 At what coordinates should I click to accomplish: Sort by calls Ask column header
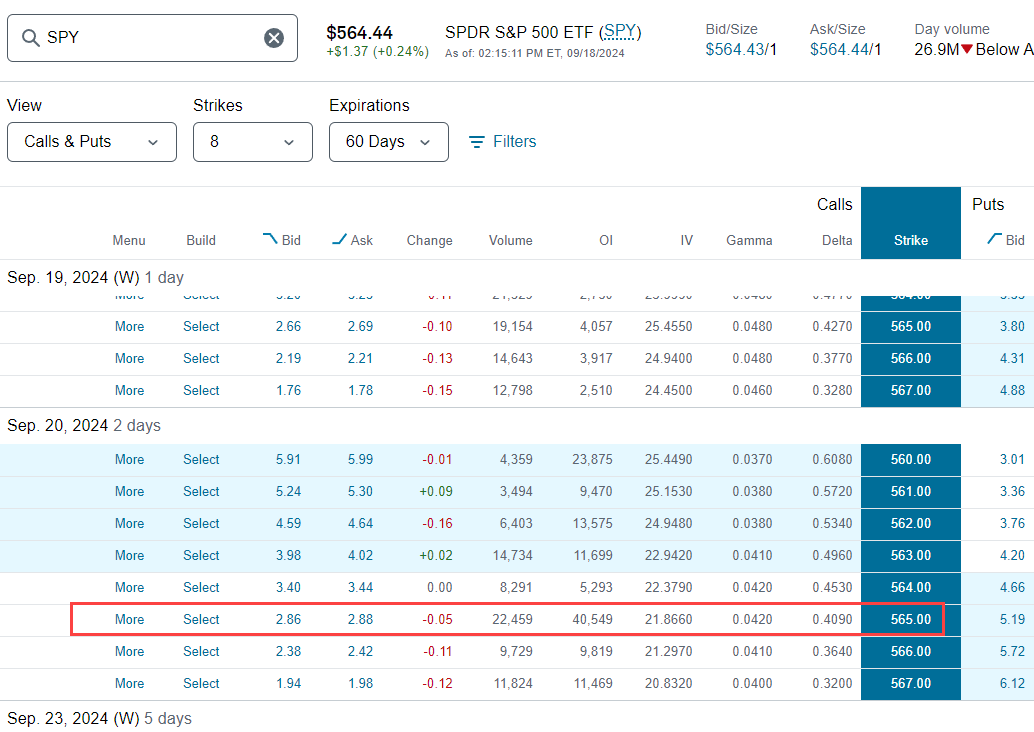[x=352, y=240]
